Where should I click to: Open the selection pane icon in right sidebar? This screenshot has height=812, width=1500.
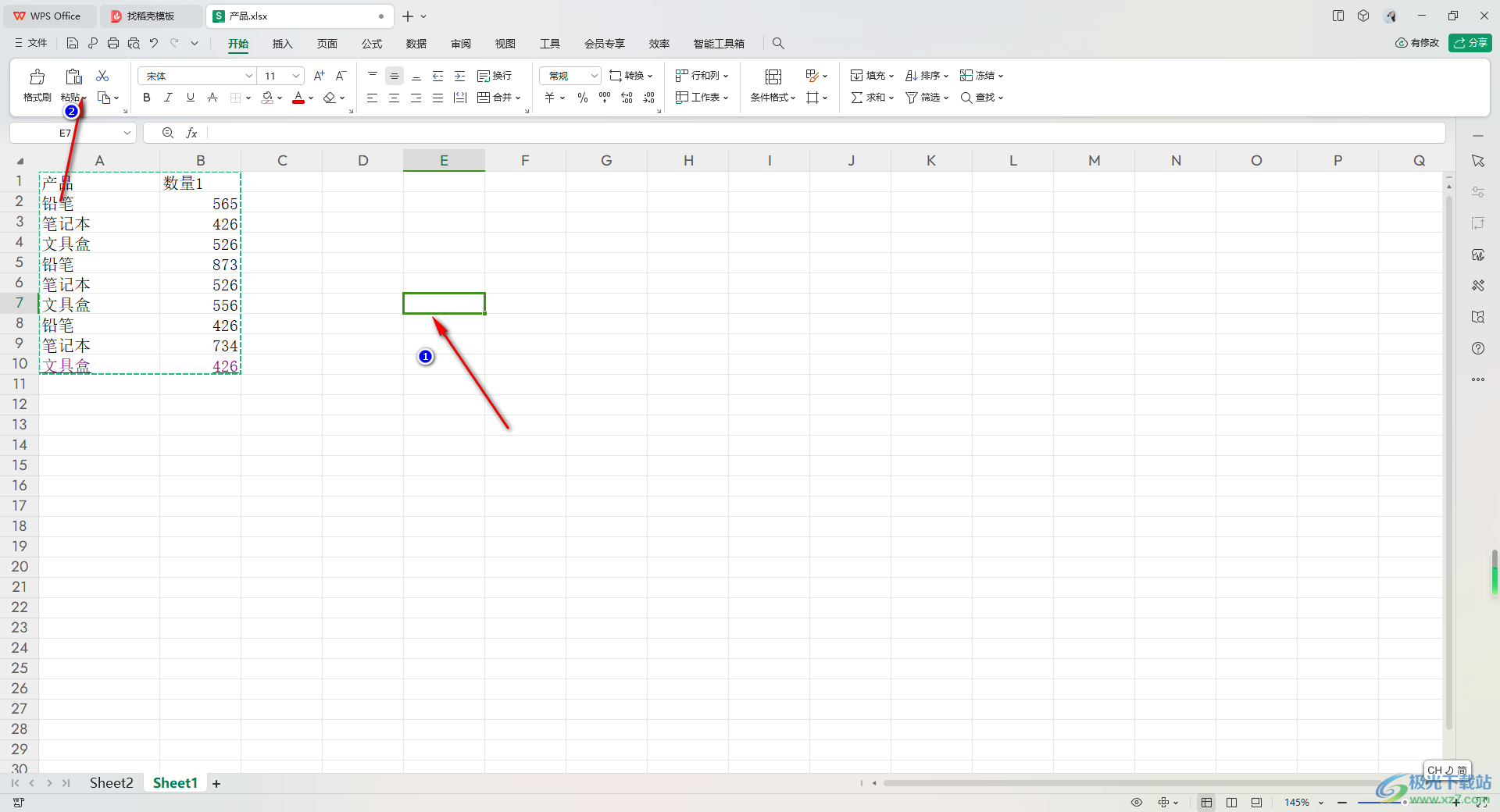coord(1477,161)
